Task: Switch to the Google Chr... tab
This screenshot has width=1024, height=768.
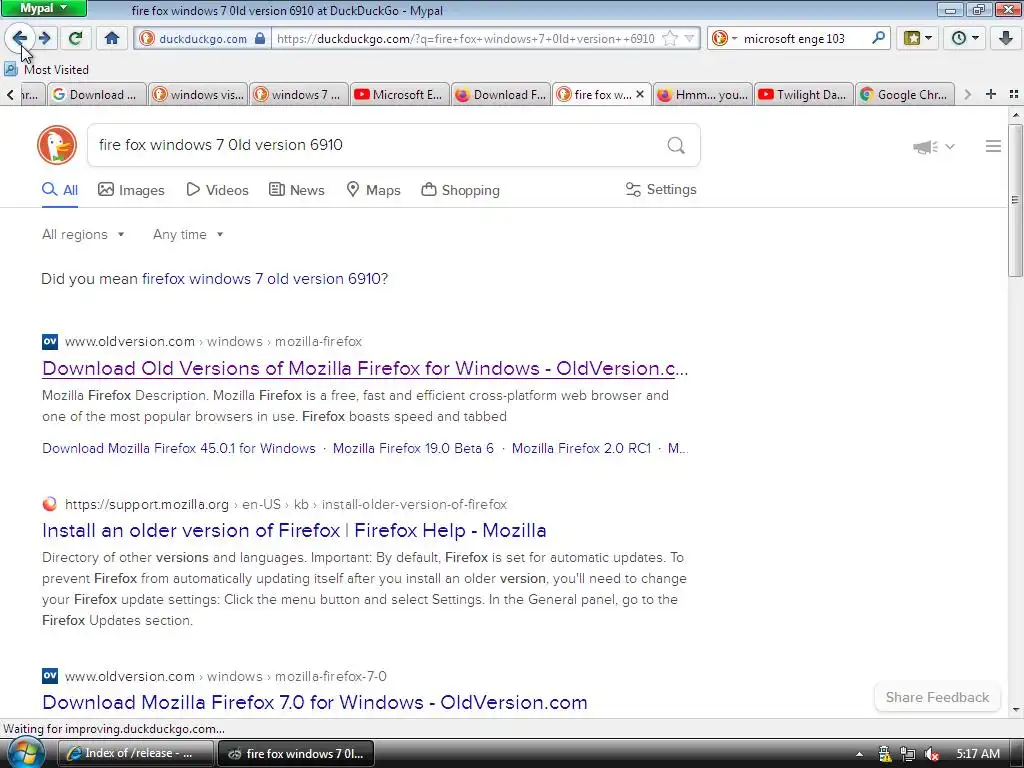Action: (905, 95)
